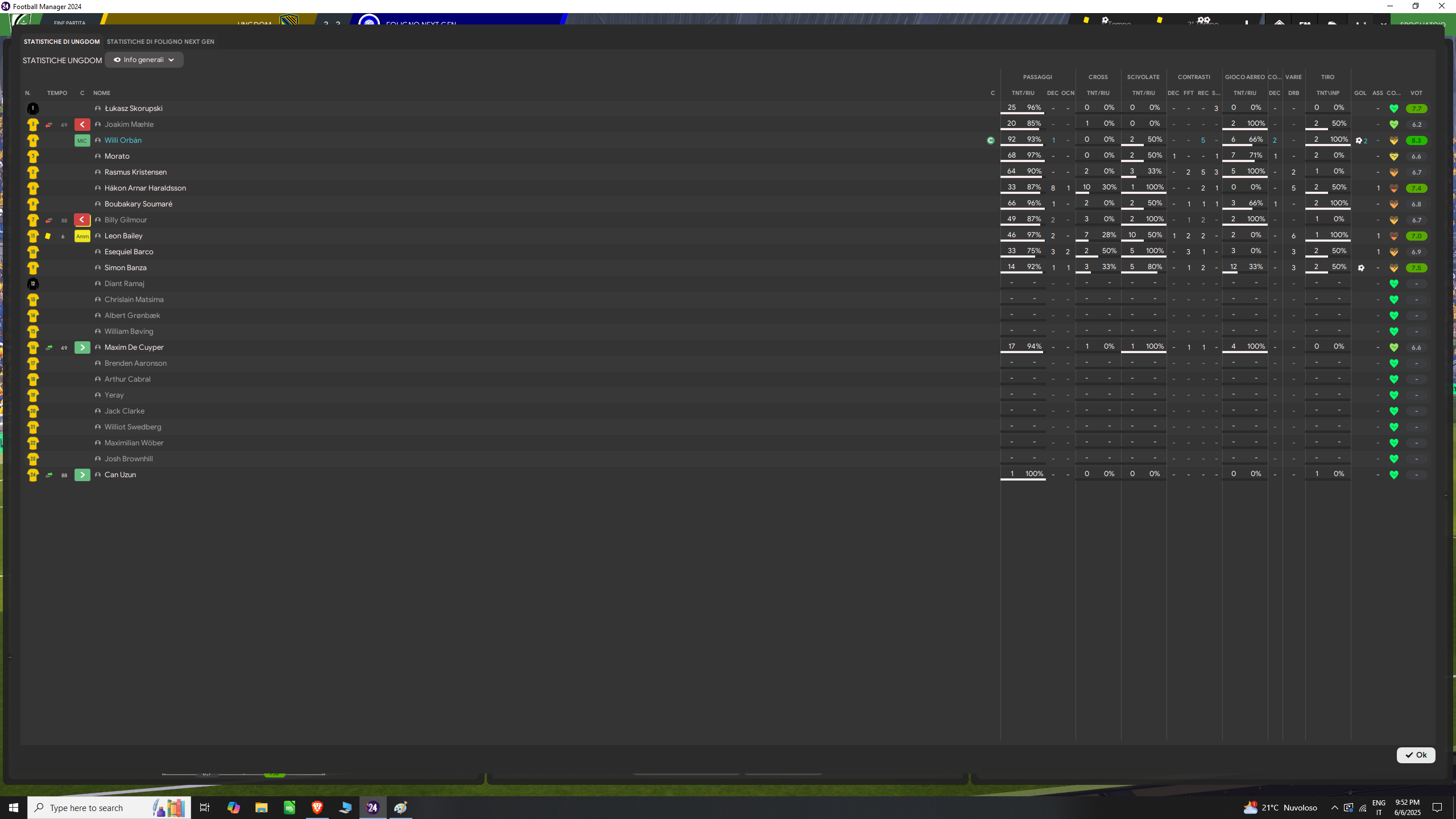Click Leon Bailey's yellow Amm badge
The image size is (1456, 819).
(x=82, y=236)
